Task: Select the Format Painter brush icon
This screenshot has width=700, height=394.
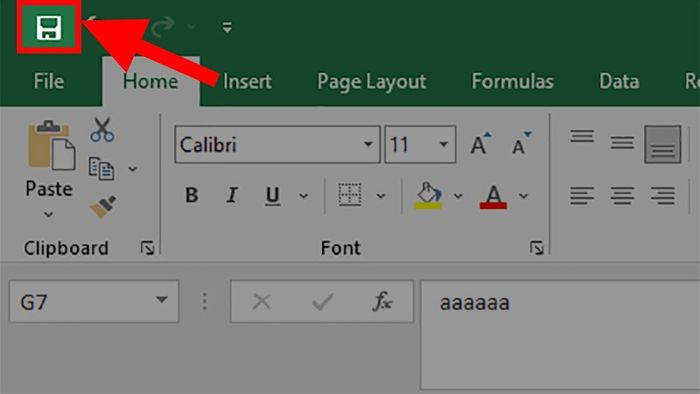Action: [103, 206]
